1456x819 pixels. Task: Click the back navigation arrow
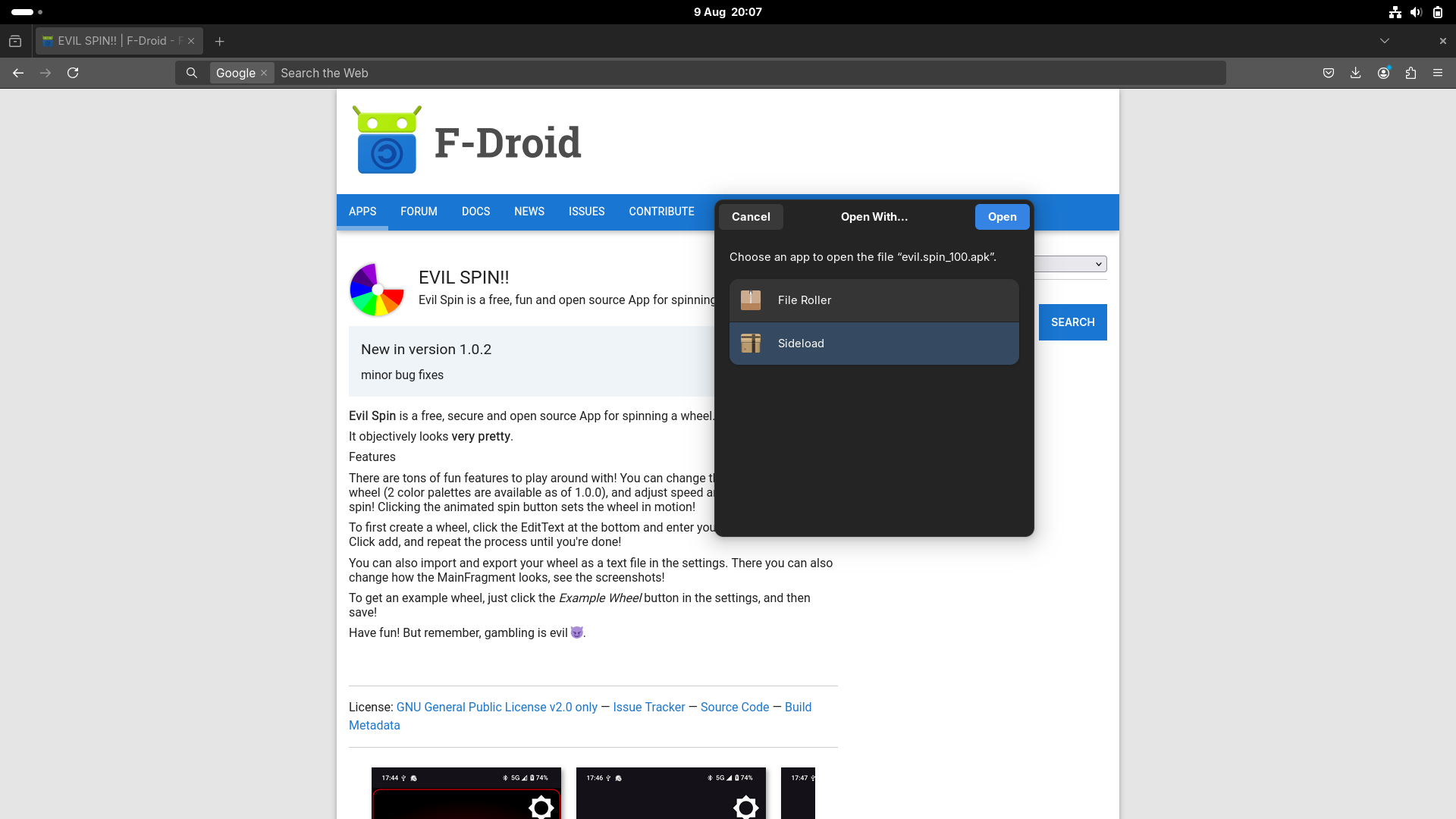pos(18,73)
